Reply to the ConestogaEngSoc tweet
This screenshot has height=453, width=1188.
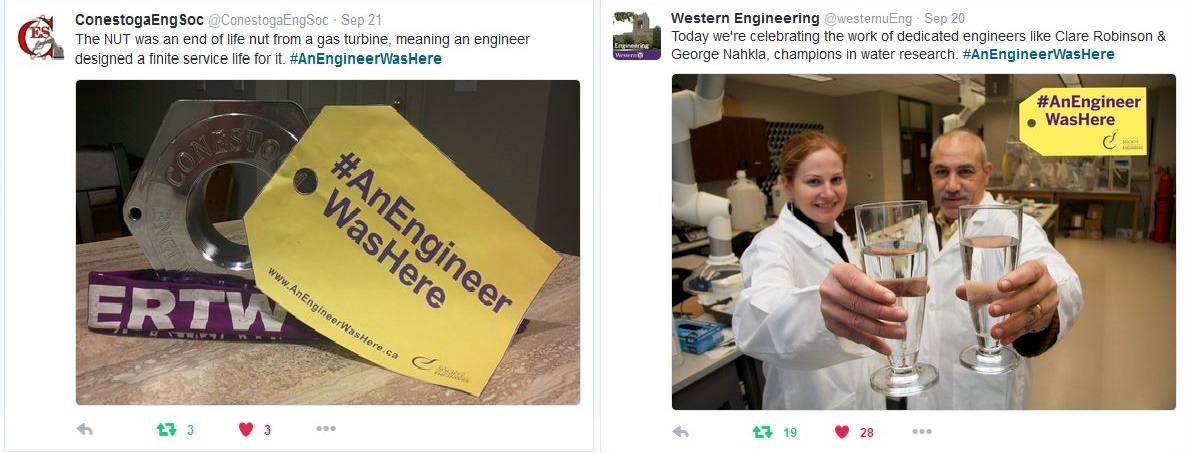84,430
